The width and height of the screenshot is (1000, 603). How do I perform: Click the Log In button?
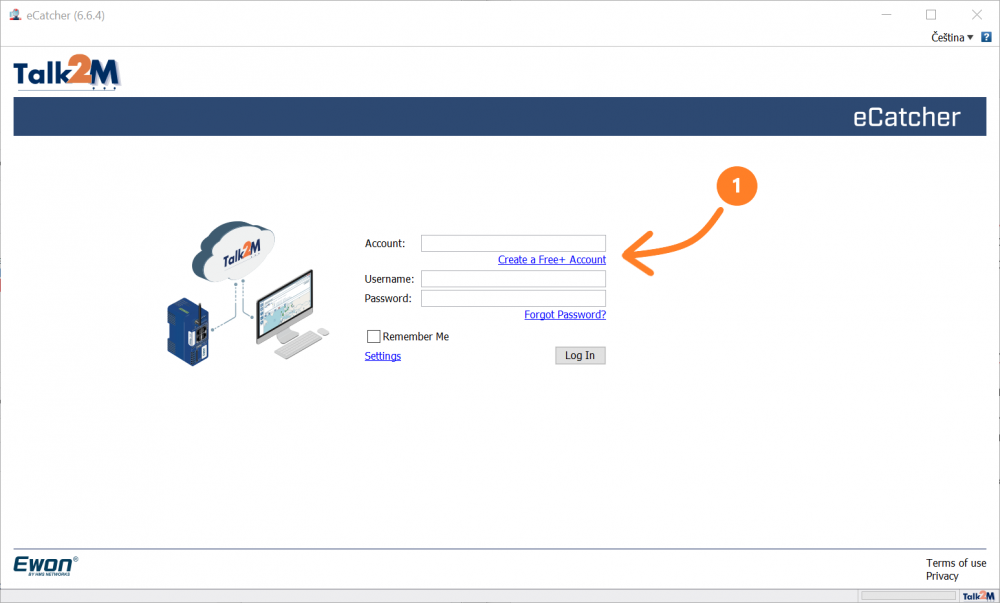pos(580,356)
